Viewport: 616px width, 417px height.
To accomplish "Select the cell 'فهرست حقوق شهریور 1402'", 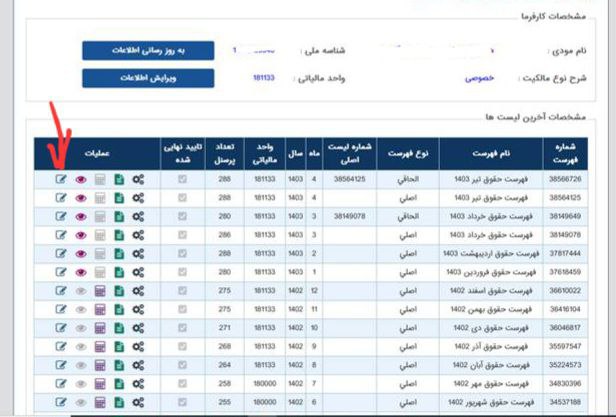I will 491,402.
